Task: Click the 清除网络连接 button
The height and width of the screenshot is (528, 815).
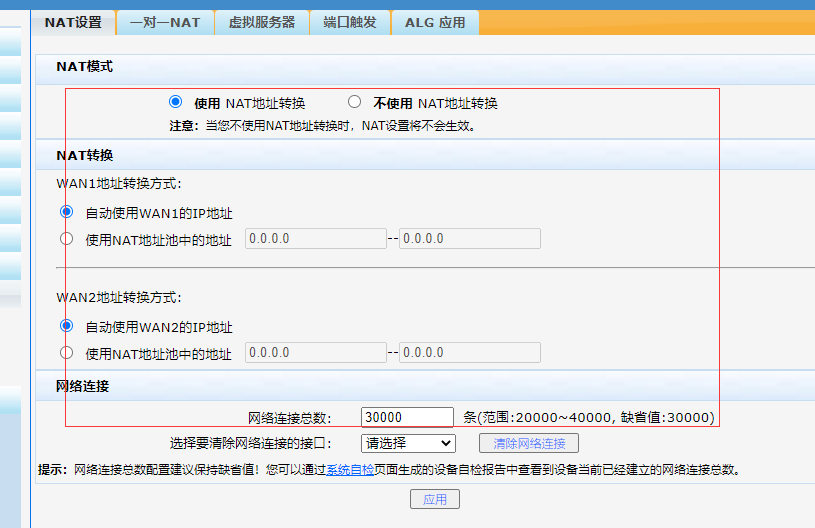Action: 529,443
